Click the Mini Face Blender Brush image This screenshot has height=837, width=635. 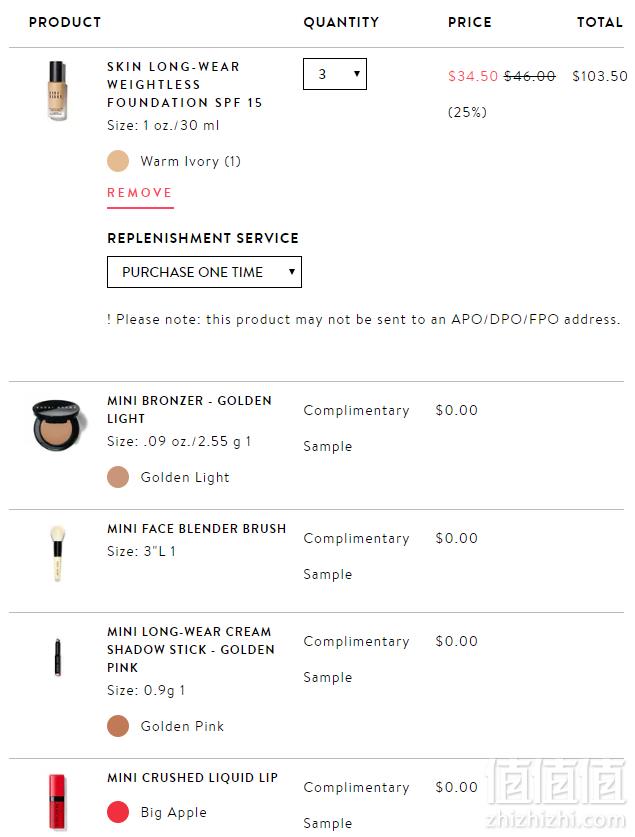(57, 553)
